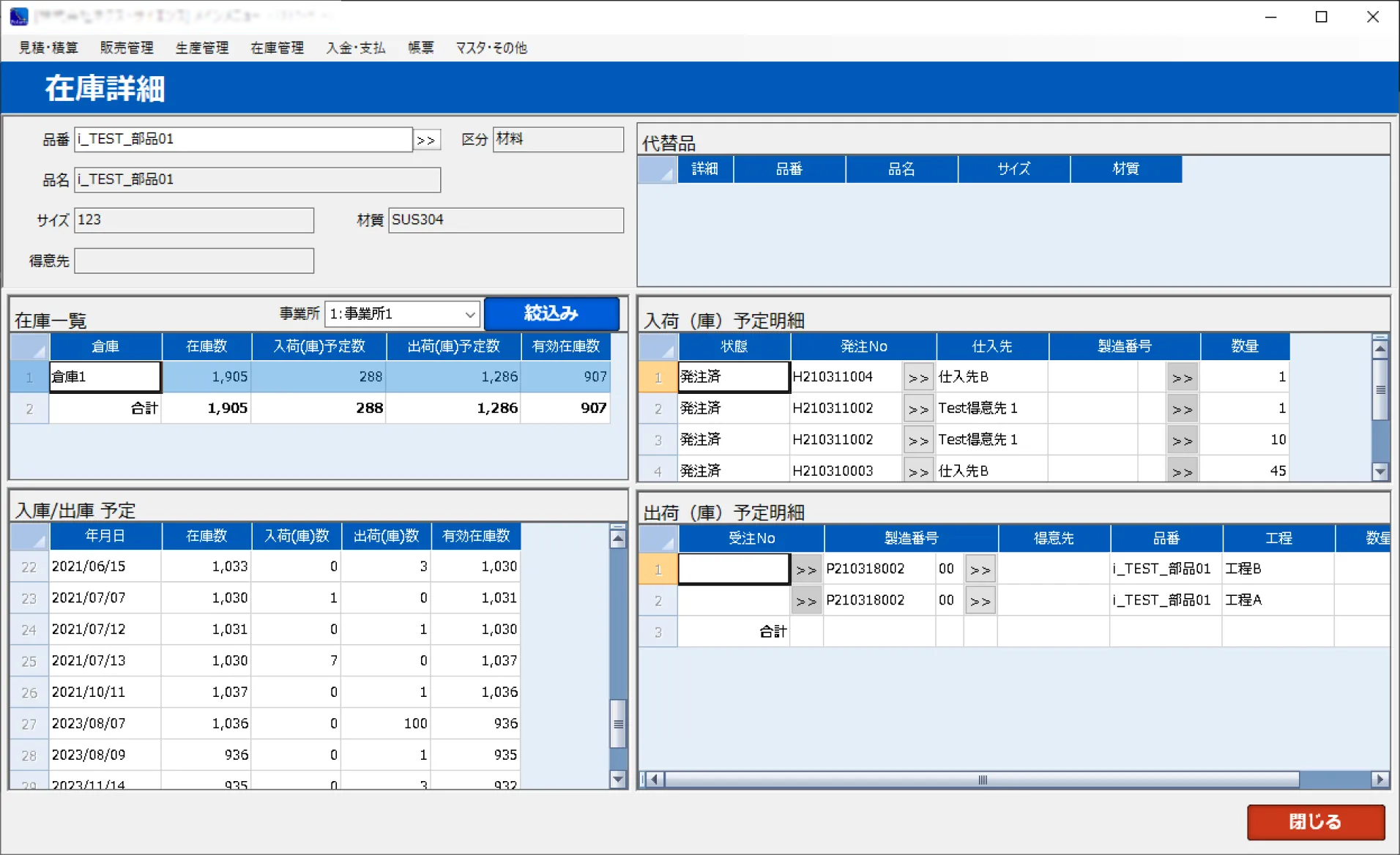Click the 発注No column header
The image size is (1400, 855).
click(863, 346)
